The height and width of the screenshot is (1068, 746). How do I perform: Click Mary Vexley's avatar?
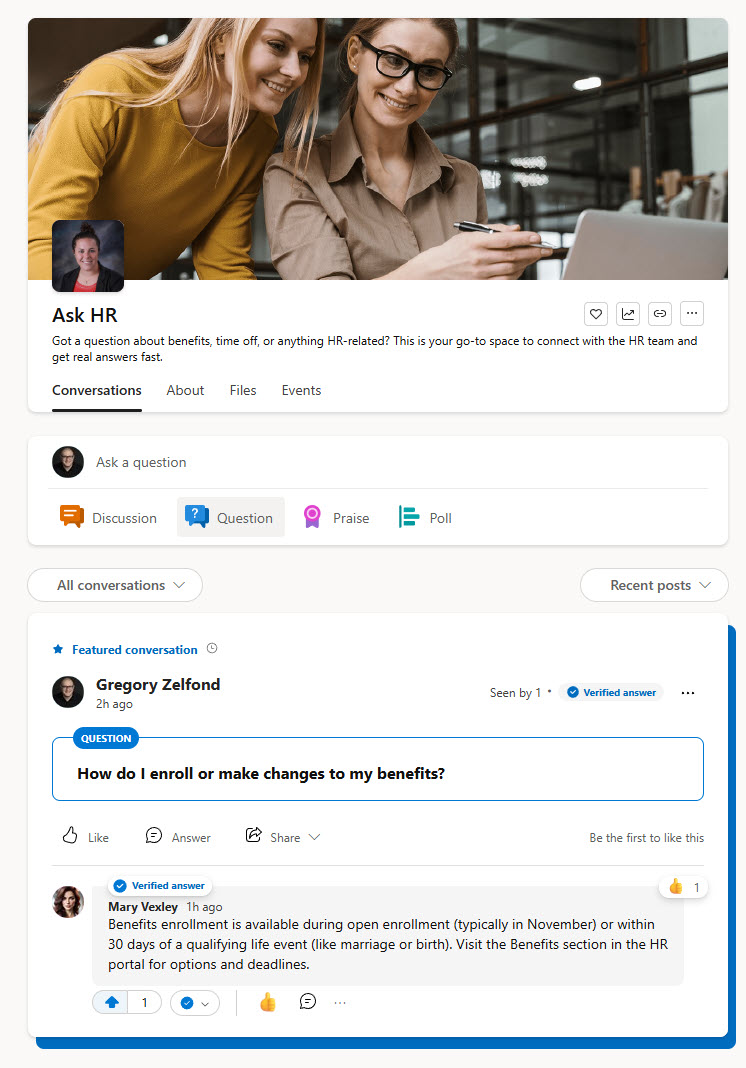(x=68, y=902)
